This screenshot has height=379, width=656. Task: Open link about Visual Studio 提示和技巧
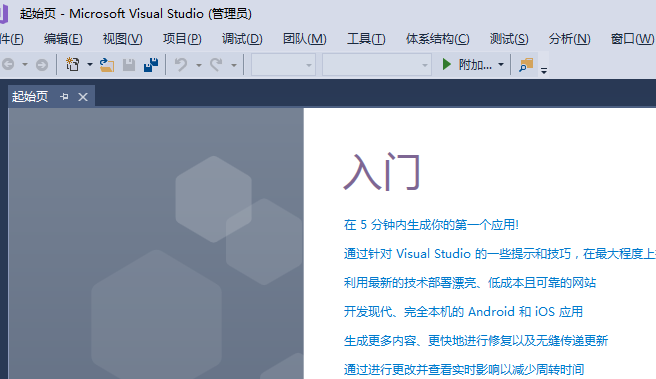coord(500,254)
